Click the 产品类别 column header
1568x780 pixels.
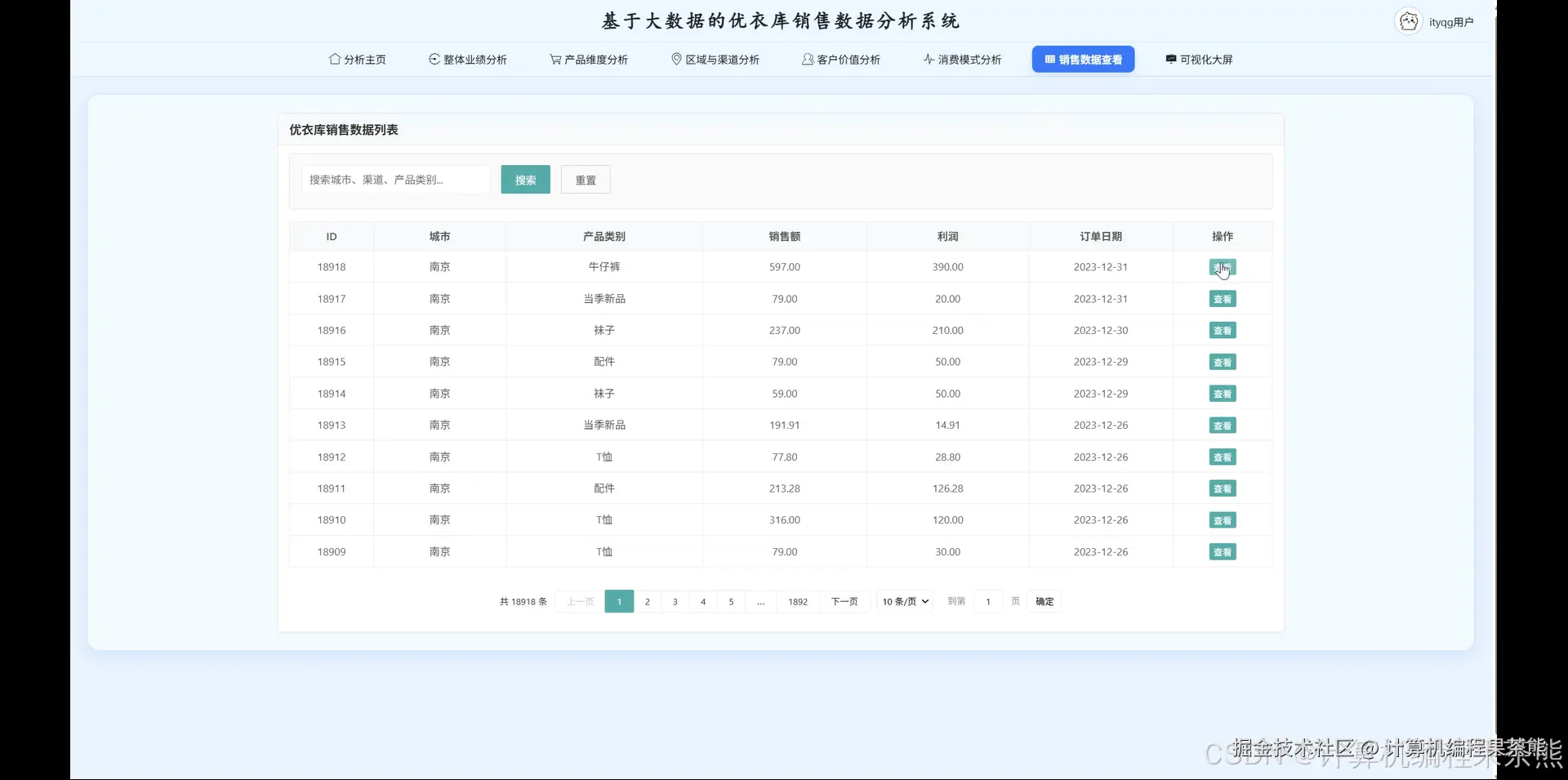(x=604, y=237)
